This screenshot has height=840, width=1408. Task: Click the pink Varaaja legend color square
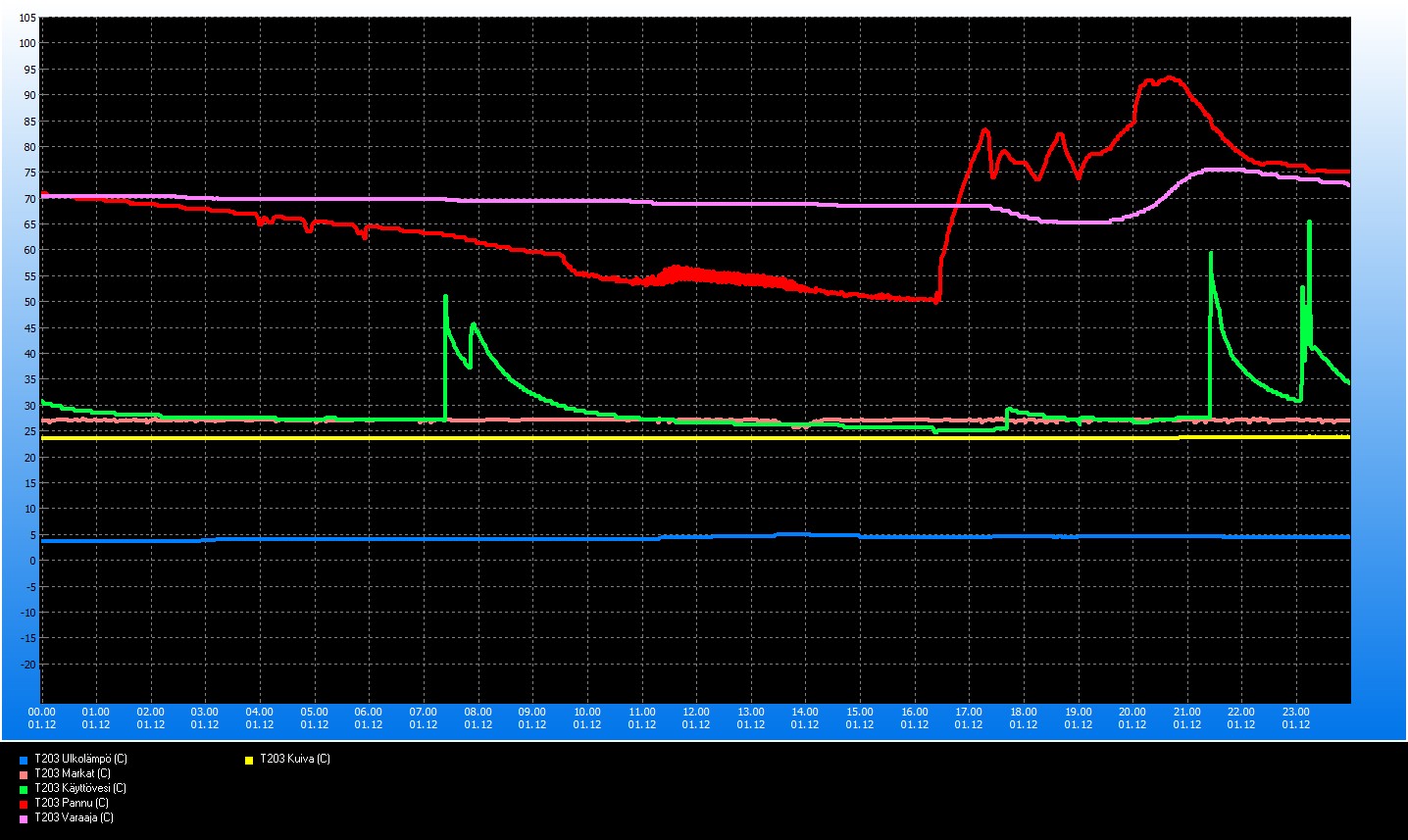(x=23, y=818)
